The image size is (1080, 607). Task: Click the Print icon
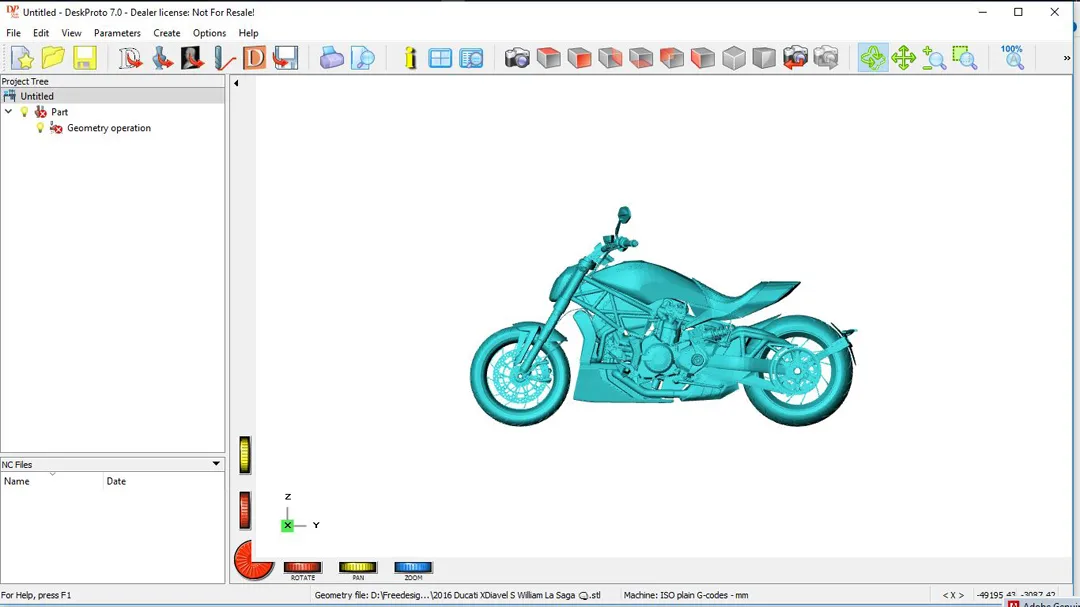click(x=331, y=58)
